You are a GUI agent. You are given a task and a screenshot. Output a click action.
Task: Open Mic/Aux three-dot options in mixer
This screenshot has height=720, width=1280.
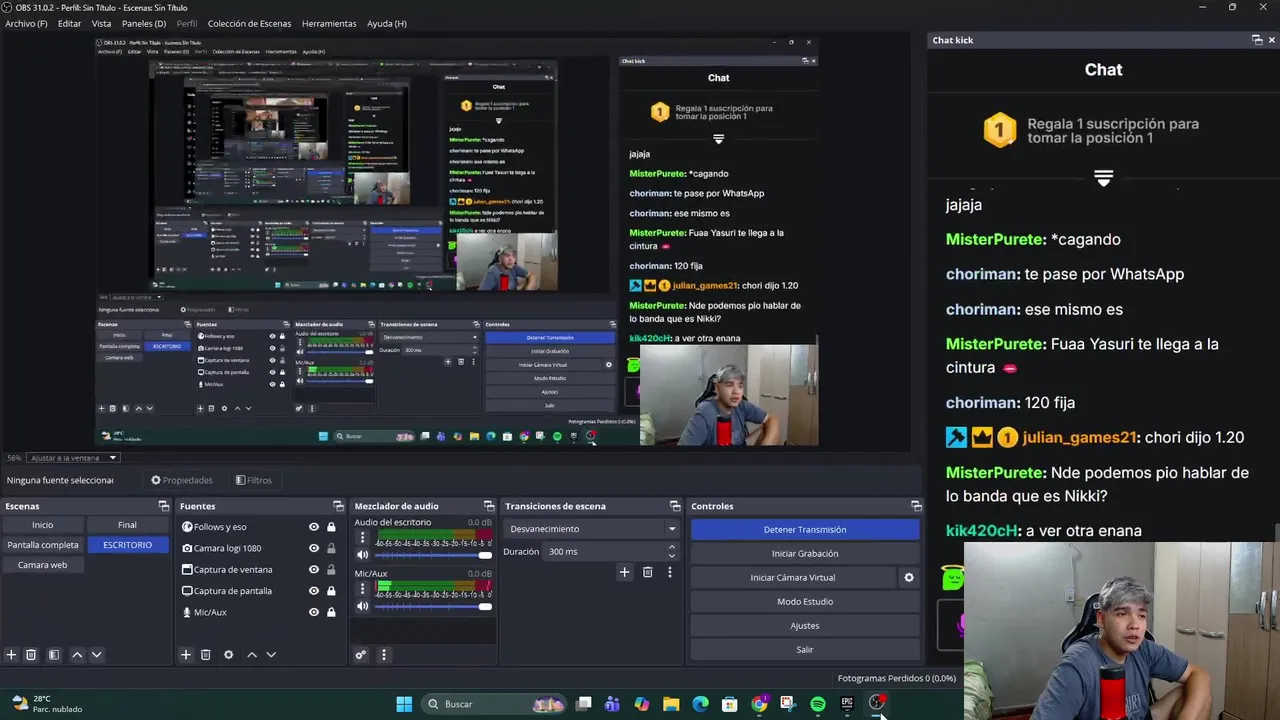362,589
